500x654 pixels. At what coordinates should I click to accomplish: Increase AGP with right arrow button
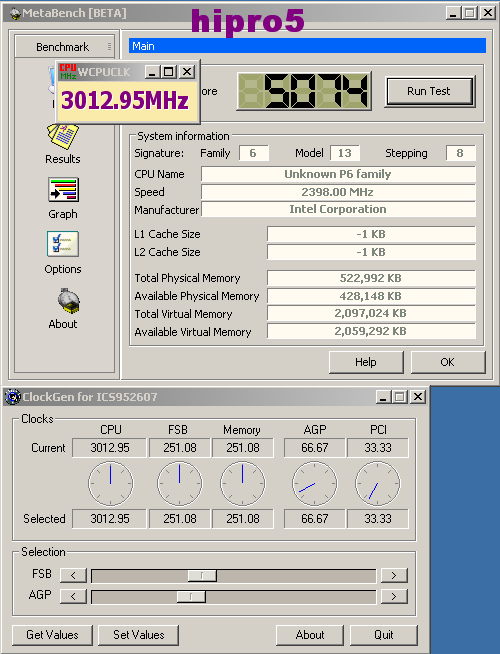394,596
